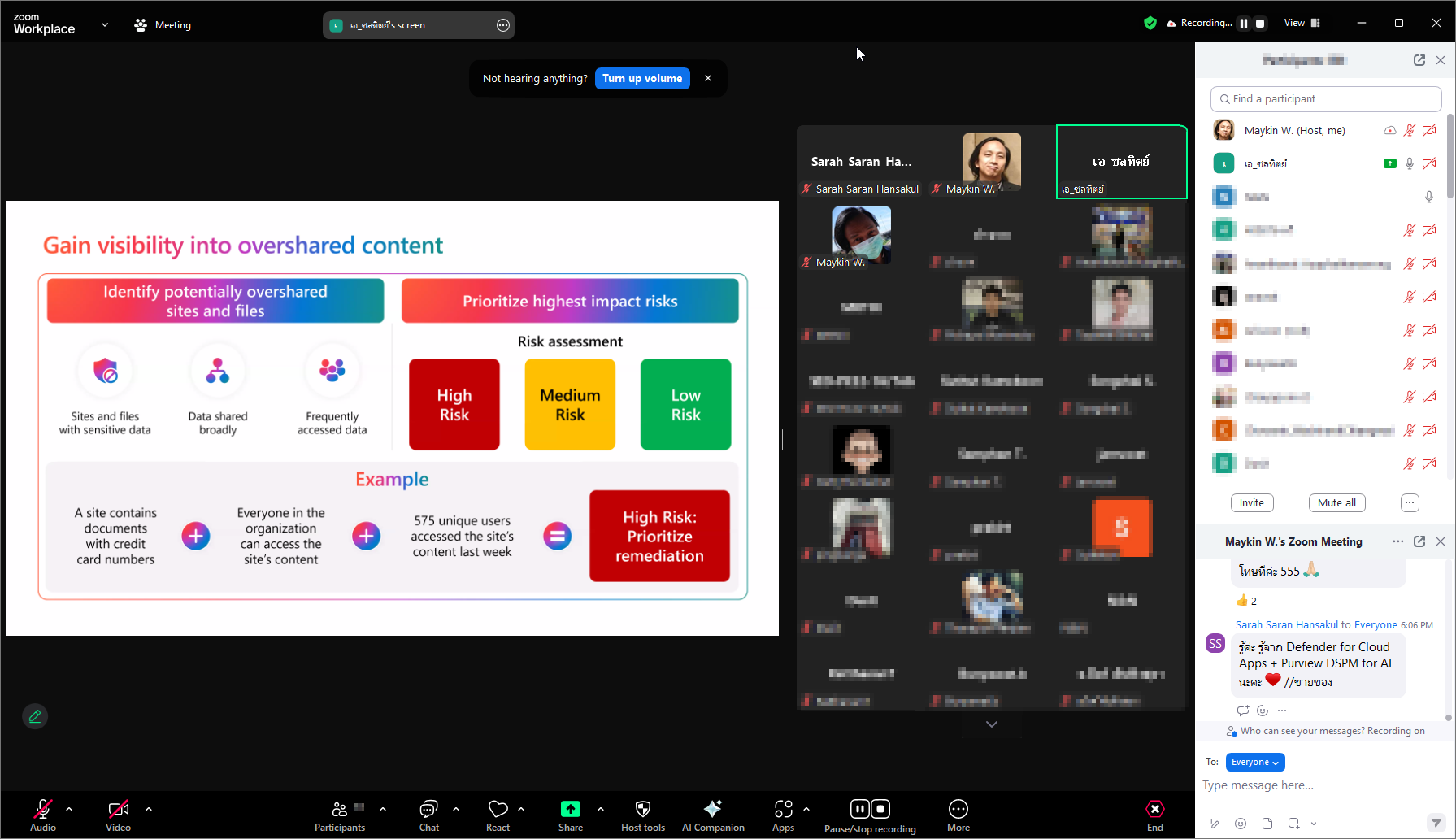The image size is (1456, 839).
Task: Expand participants options arrow
Action: [x=383, y=809]
